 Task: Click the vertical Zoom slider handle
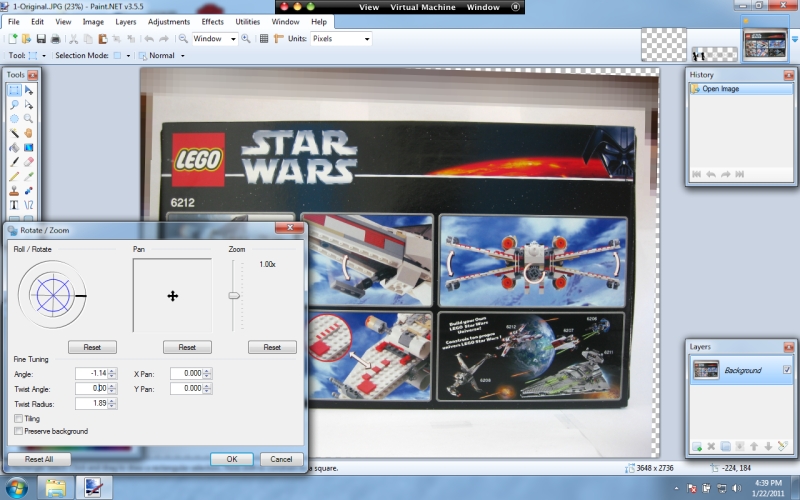pyautogui.click(x=234, y=295)
